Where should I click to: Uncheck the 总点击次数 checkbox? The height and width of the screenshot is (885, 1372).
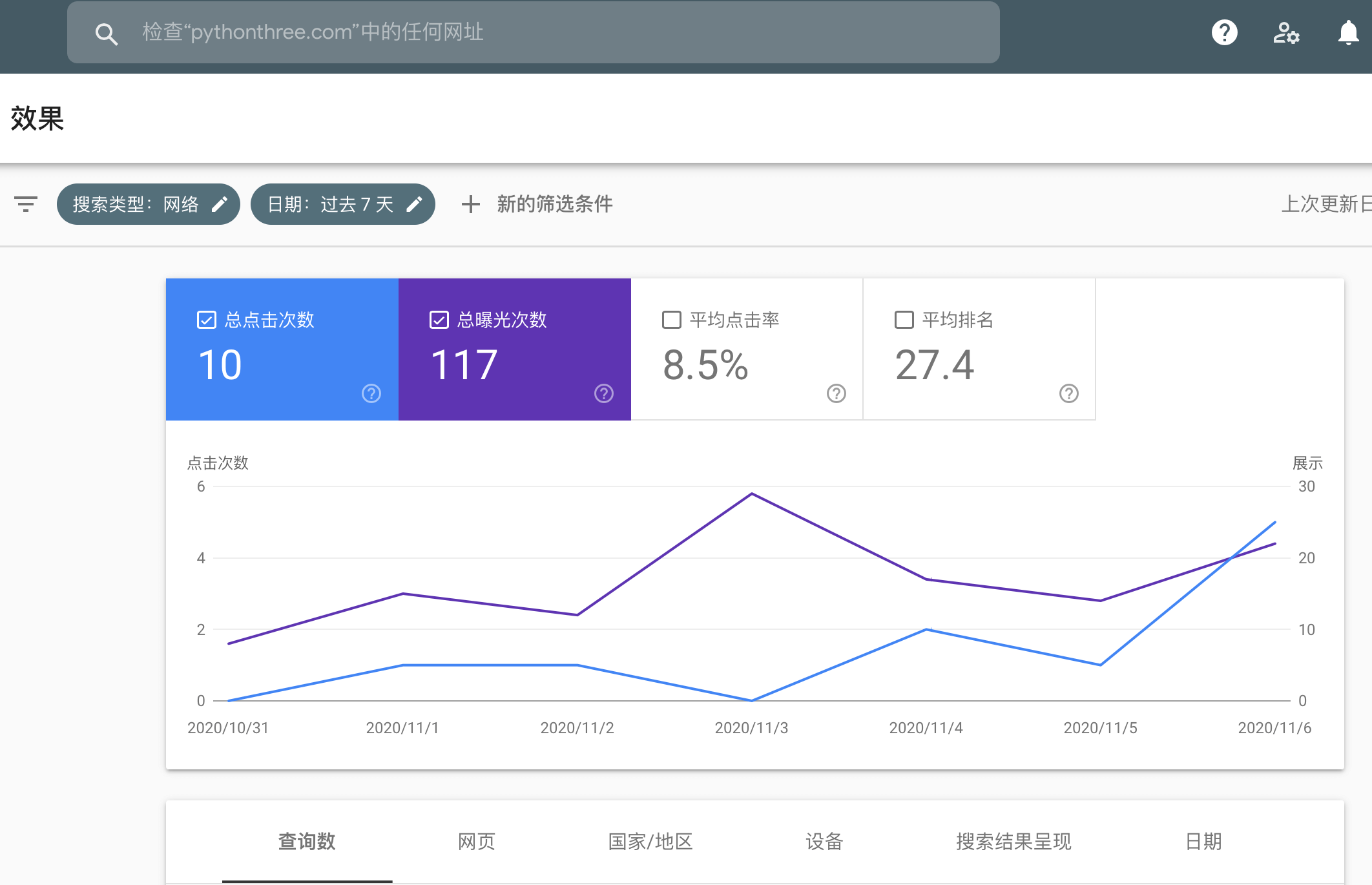point(207,320)
